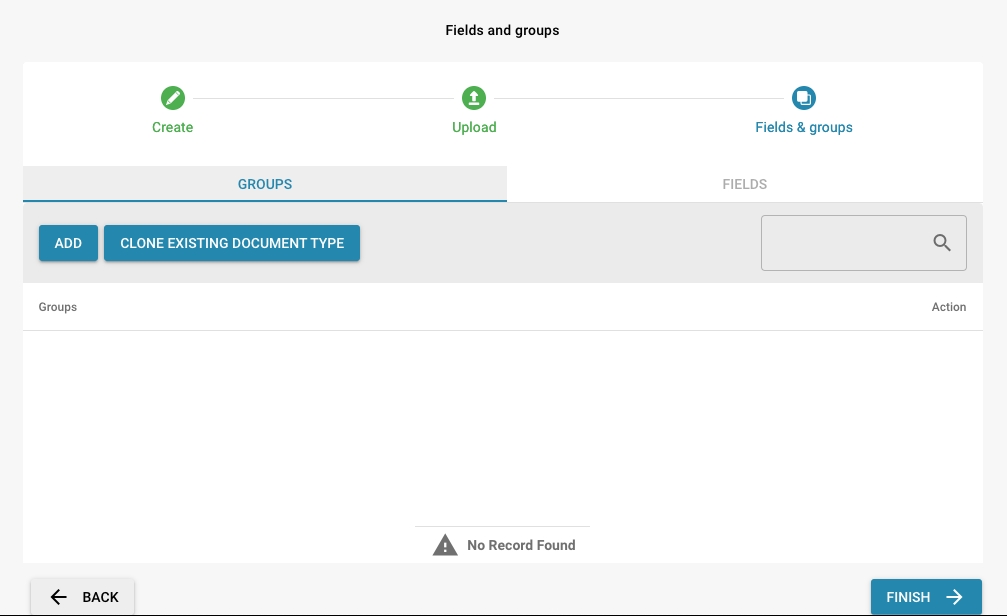Image resolution: width=1007 pixels, height=616 pixels.
Task: Click the green pencil Create step icon
Action: 173,98
